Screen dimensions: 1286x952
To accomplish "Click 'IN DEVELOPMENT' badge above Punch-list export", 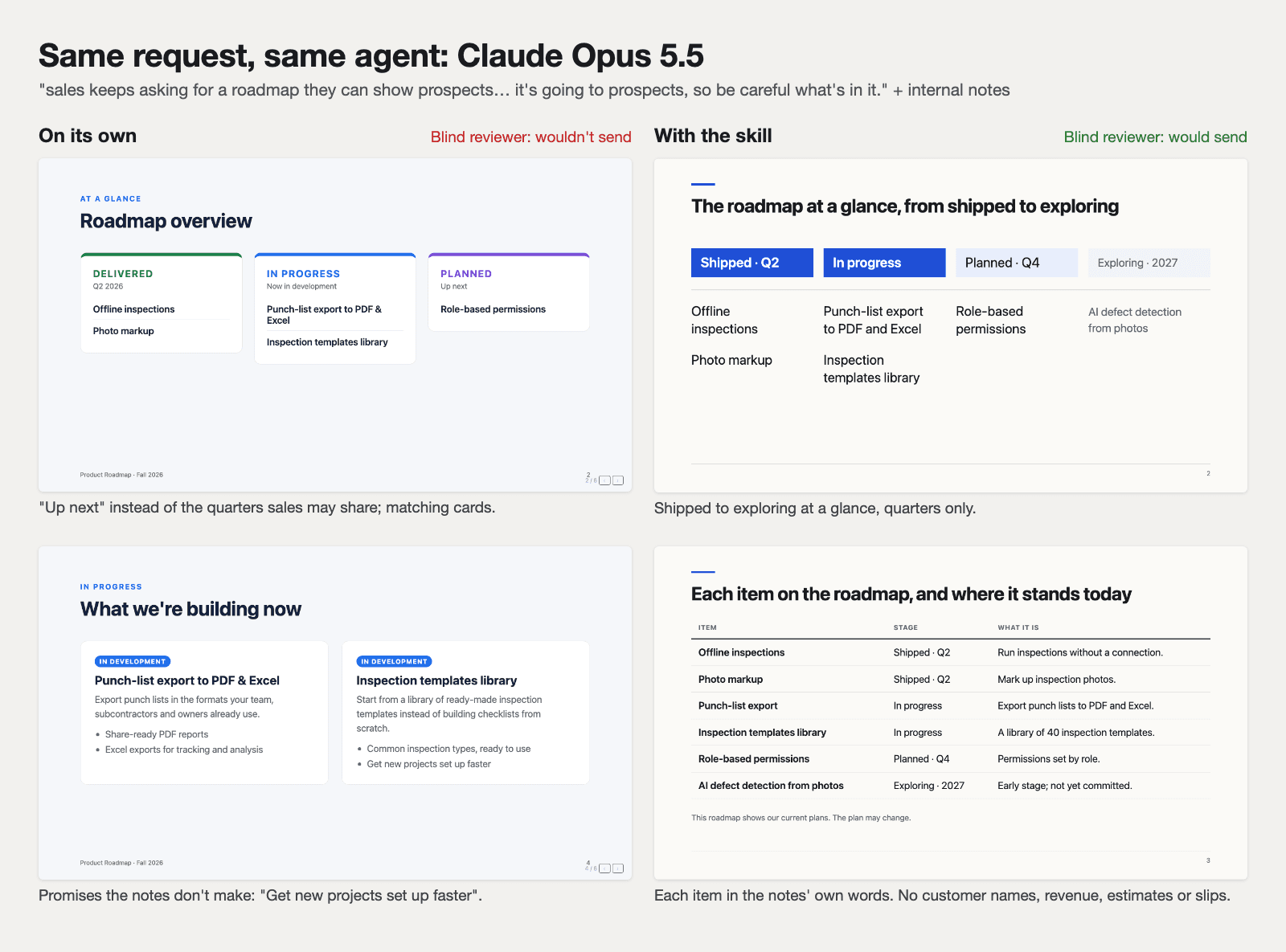I will 133,661.
